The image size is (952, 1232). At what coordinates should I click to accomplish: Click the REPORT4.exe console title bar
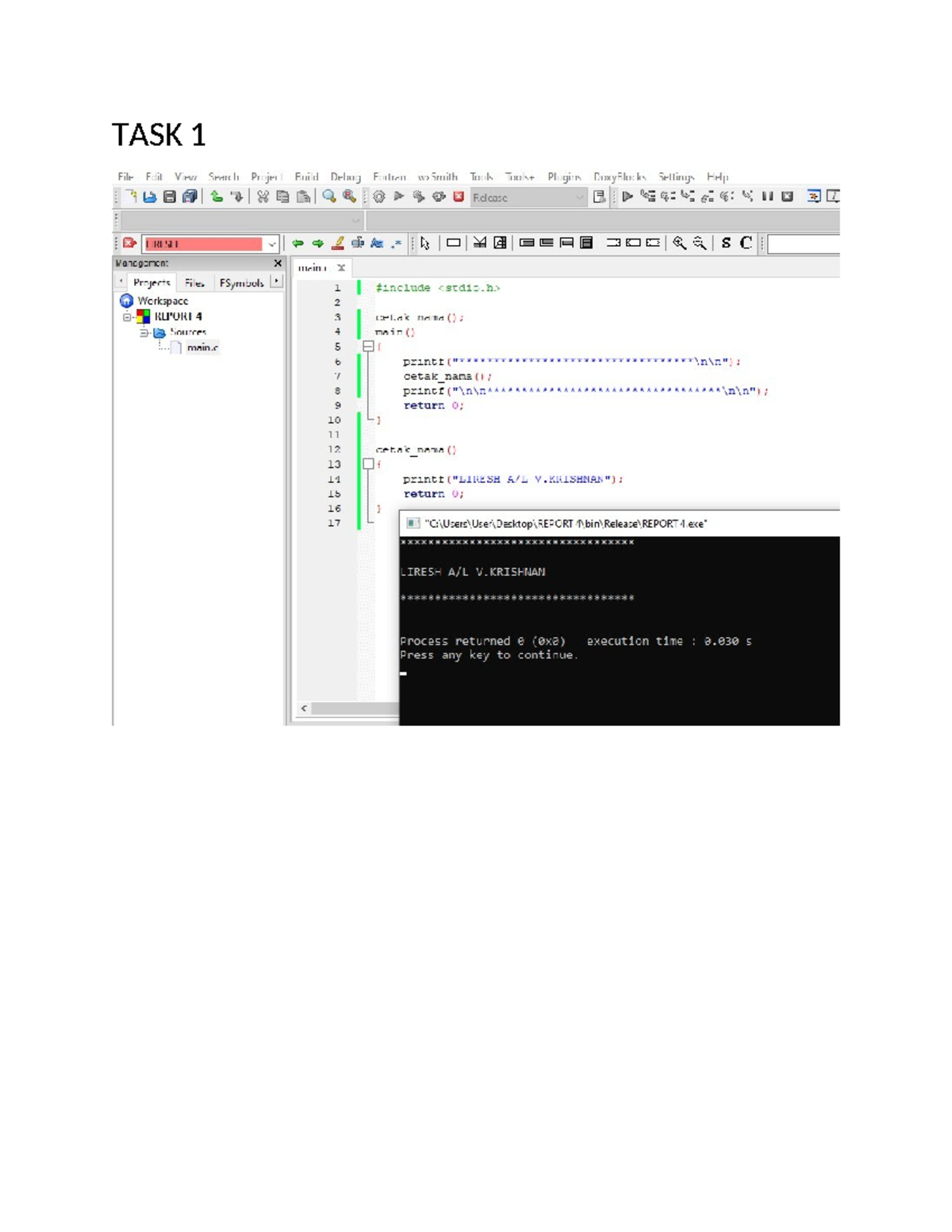(x=619, y=524)
